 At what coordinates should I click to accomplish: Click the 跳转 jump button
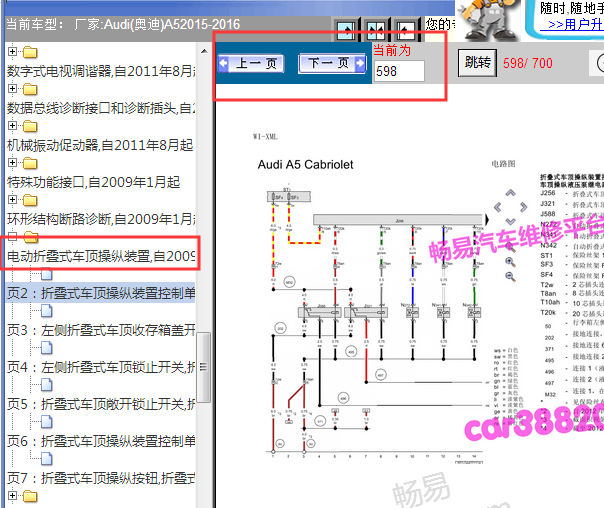pos(477,62)
